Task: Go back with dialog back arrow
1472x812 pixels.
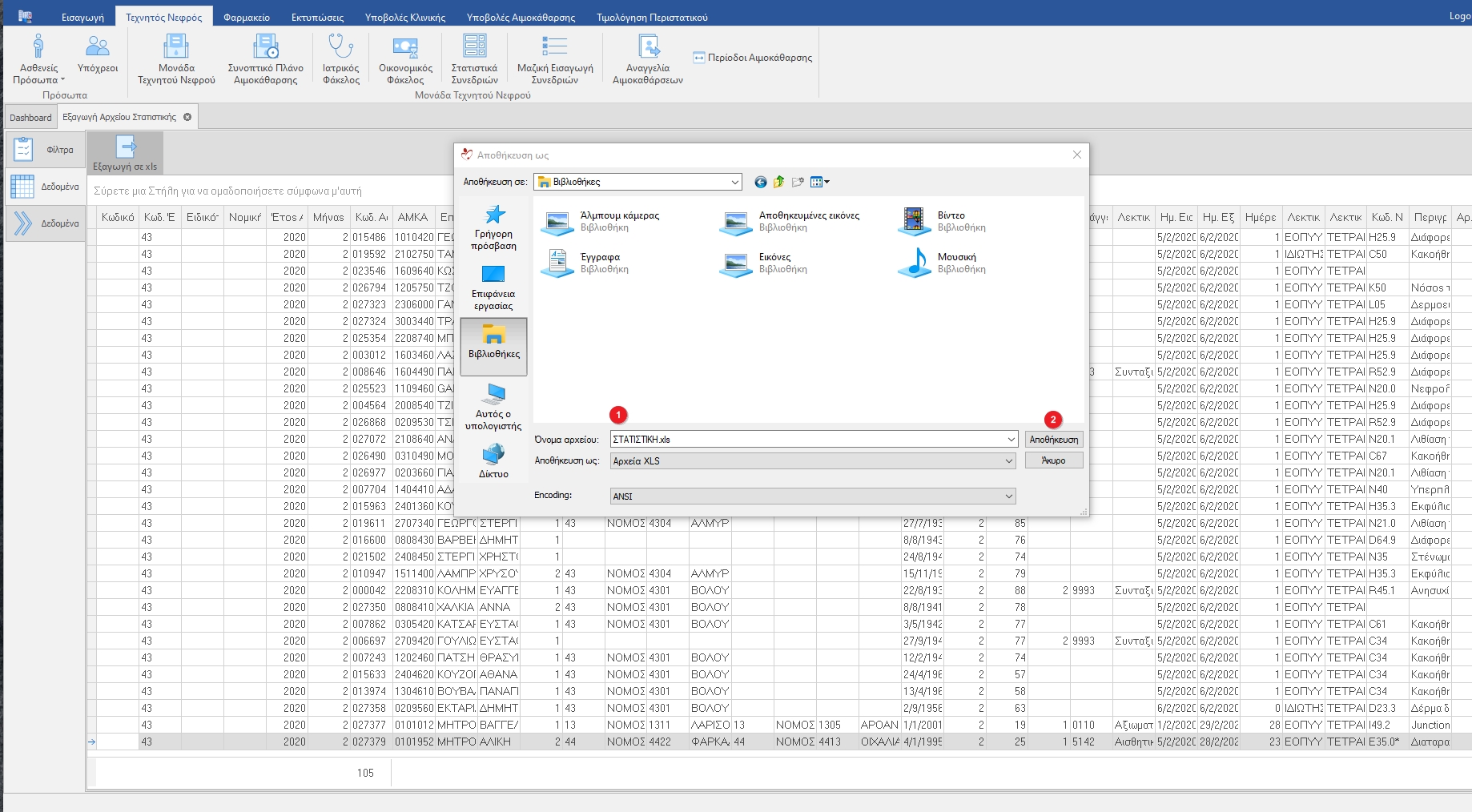Action: click(760, 183)
